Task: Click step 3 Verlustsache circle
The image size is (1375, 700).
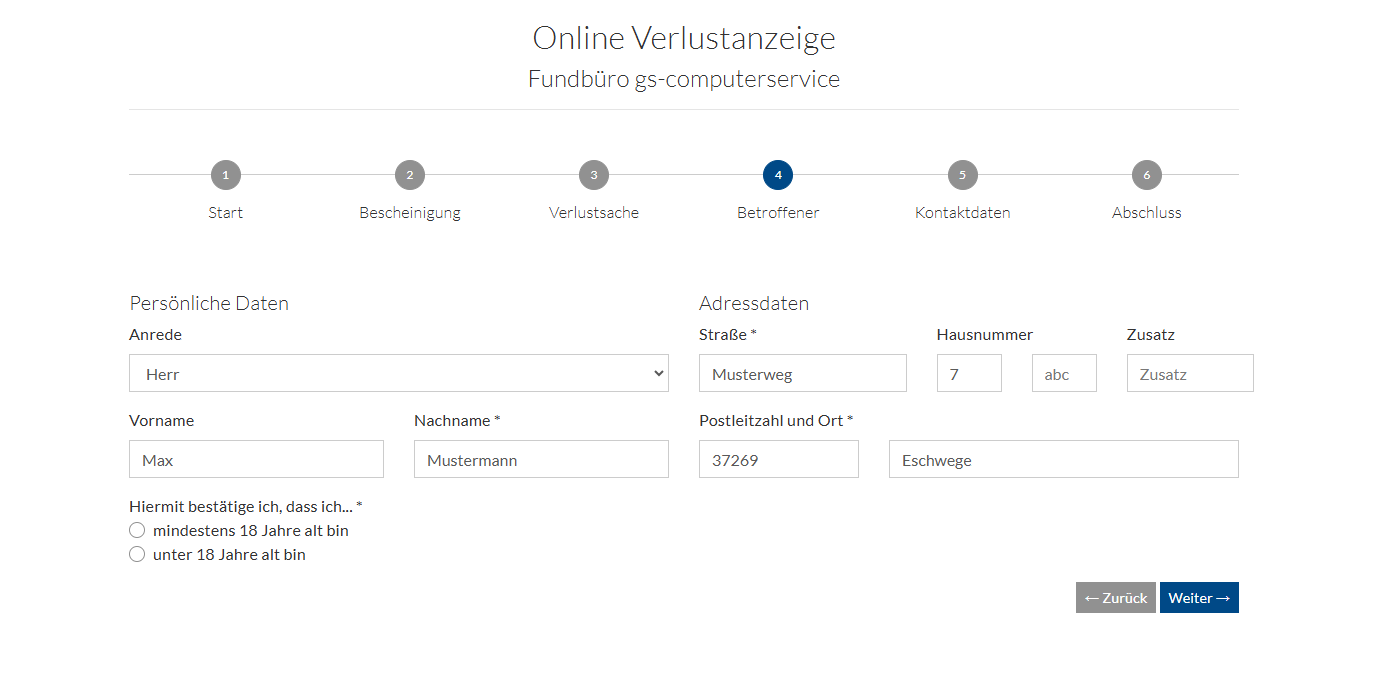Action: click(594, 175)
